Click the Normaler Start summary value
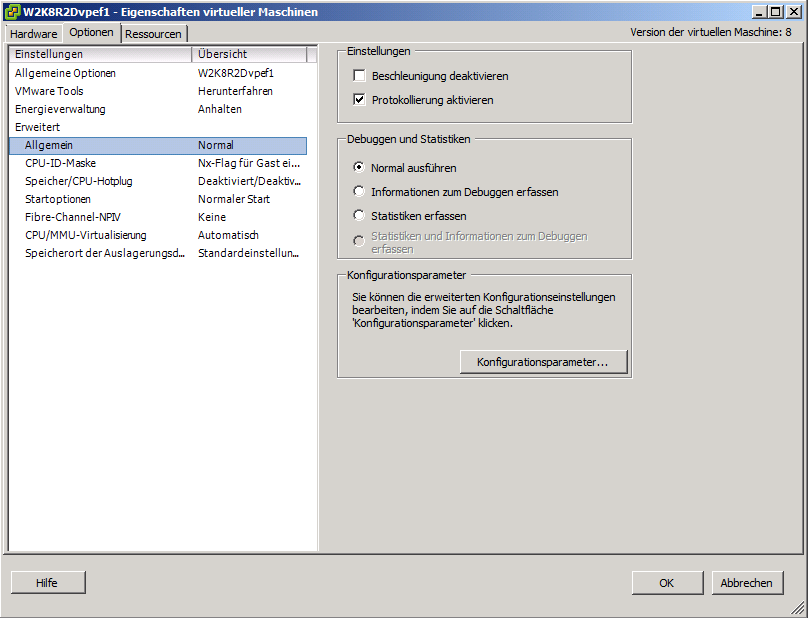This screenshot has height=618, width=808. point(234,199)
